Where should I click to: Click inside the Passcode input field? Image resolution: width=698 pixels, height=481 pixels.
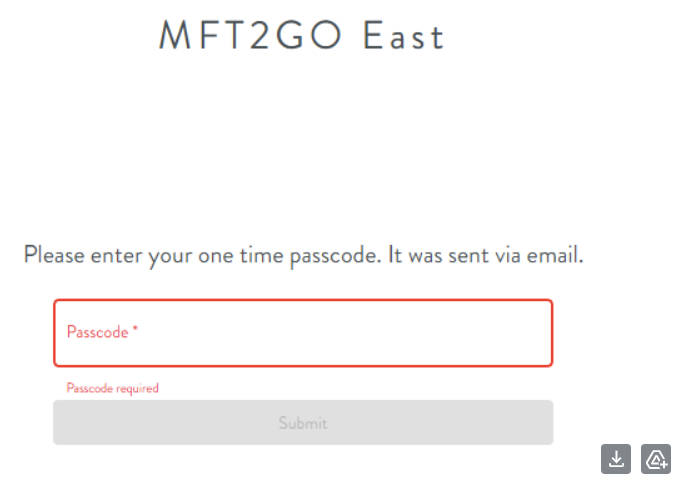(x=303, y=333)
